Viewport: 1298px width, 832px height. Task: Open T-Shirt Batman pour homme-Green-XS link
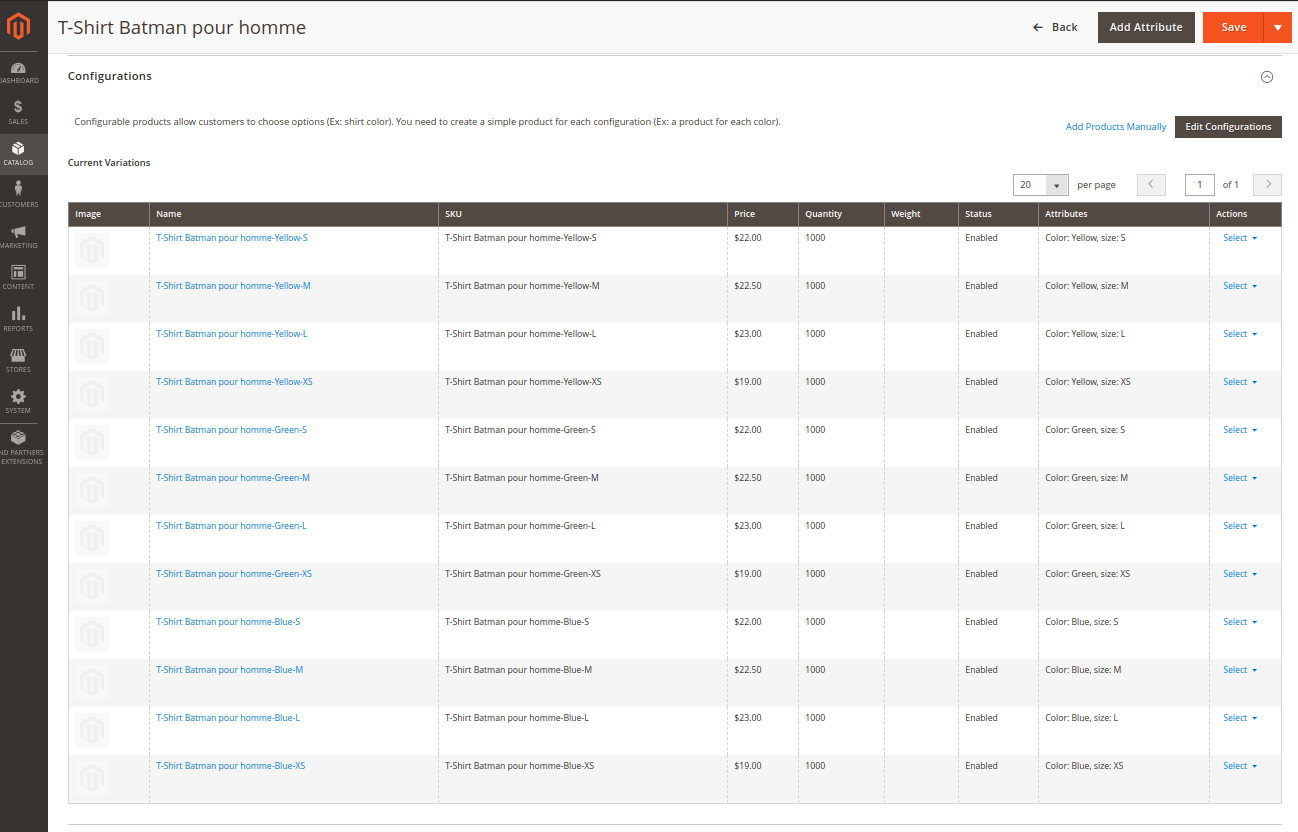pos(234,574)
